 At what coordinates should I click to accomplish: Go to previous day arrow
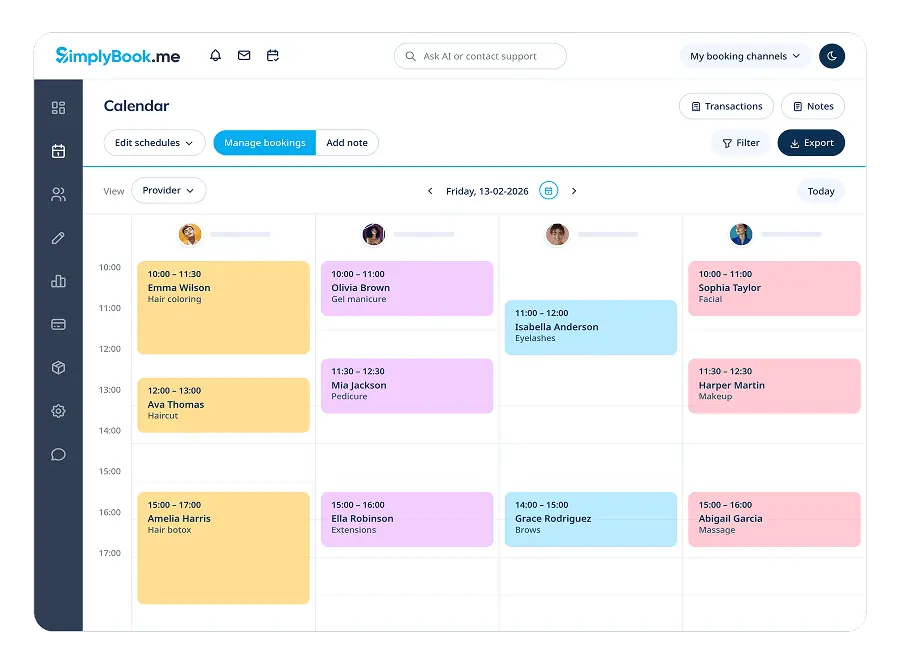click(430, 191)
